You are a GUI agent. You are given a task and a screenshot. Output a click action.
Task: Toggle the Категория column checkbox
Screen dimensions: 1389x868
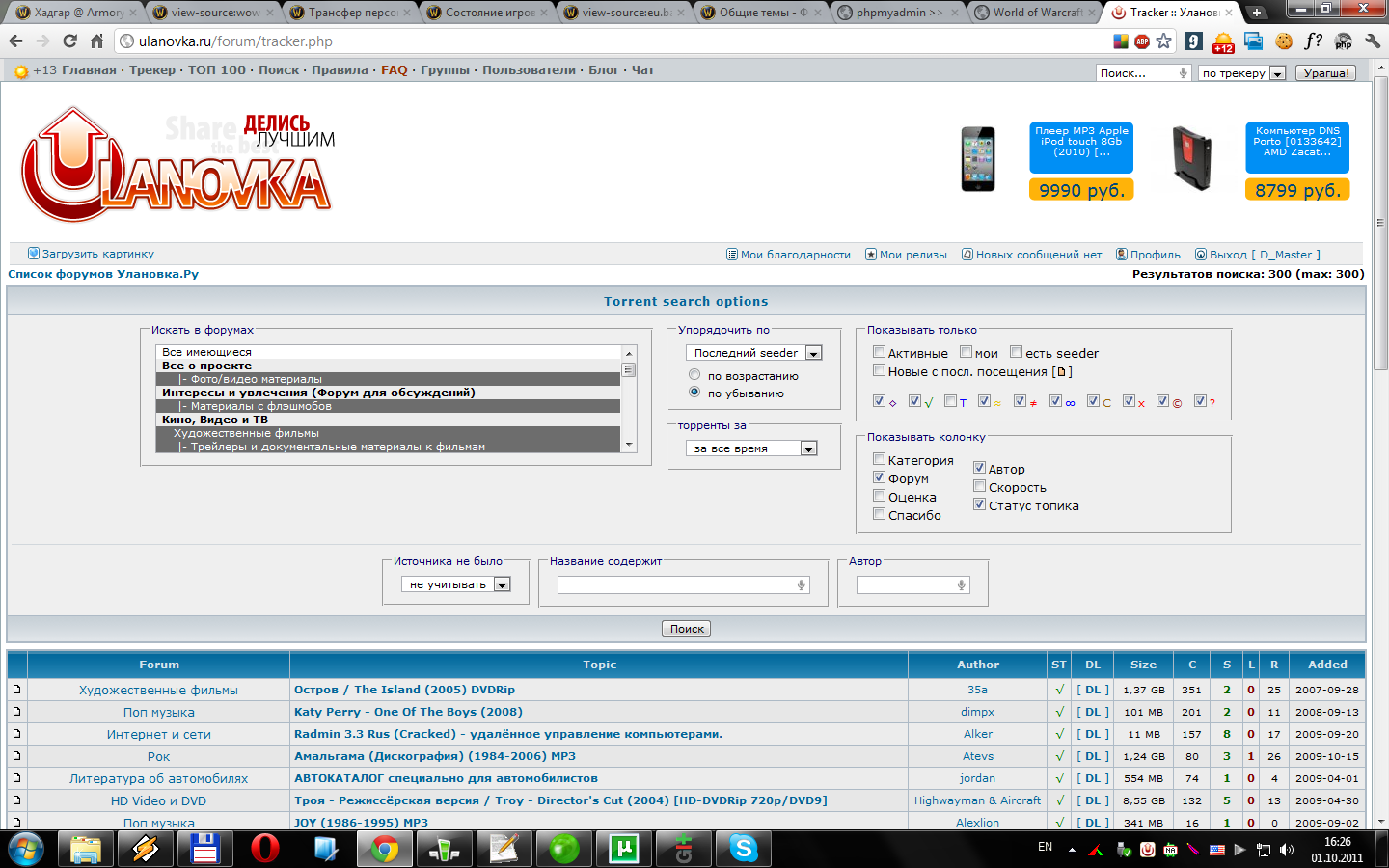(x=879, y=459)
